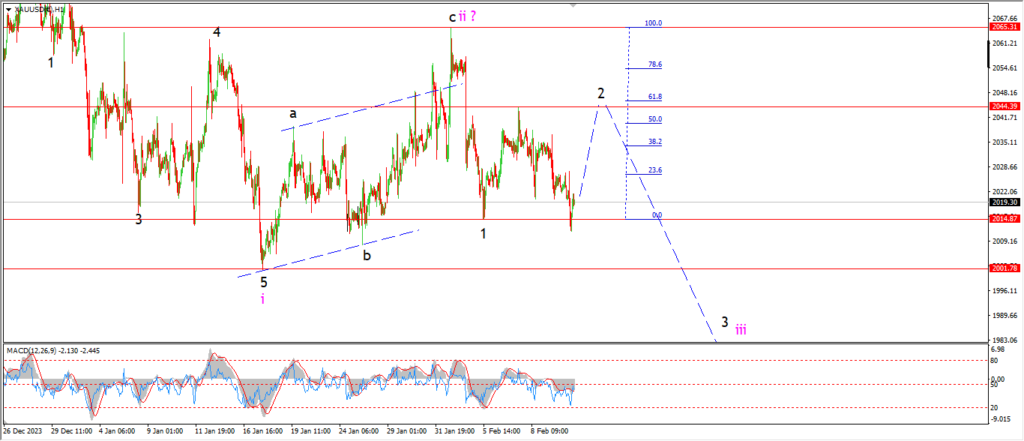
Task: Click the magenta 'iii' wave label
Action: point(741,328)
